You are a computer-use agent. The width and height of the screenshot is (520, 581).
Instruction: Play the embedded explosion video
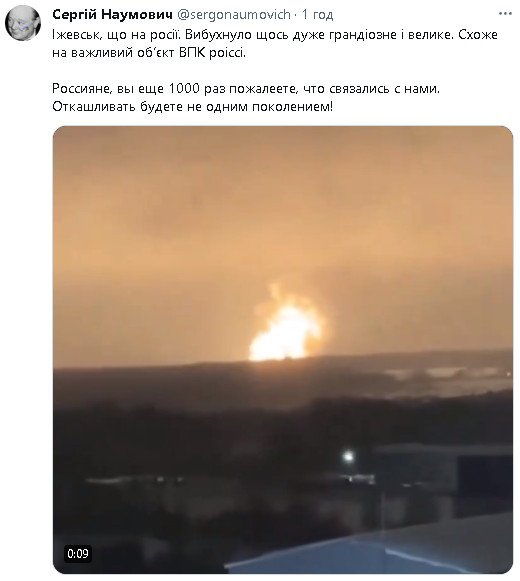283,349
